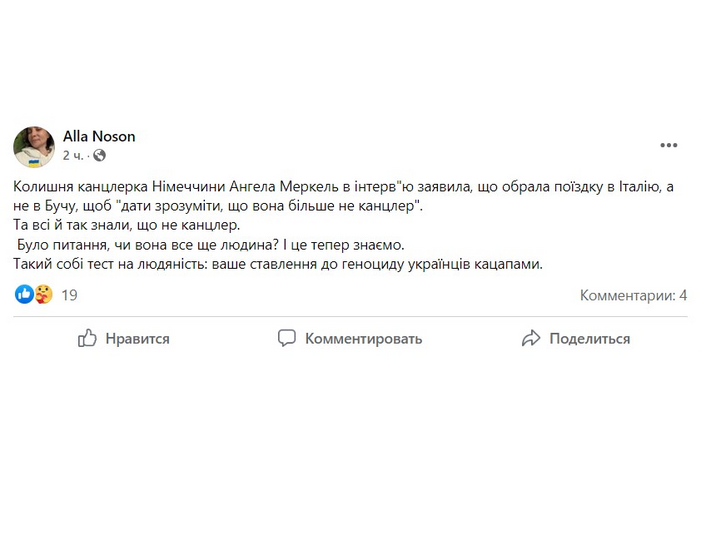Show who reacted via the 19 count
Viewport: 701px width, 535px height.
(69, 295)
